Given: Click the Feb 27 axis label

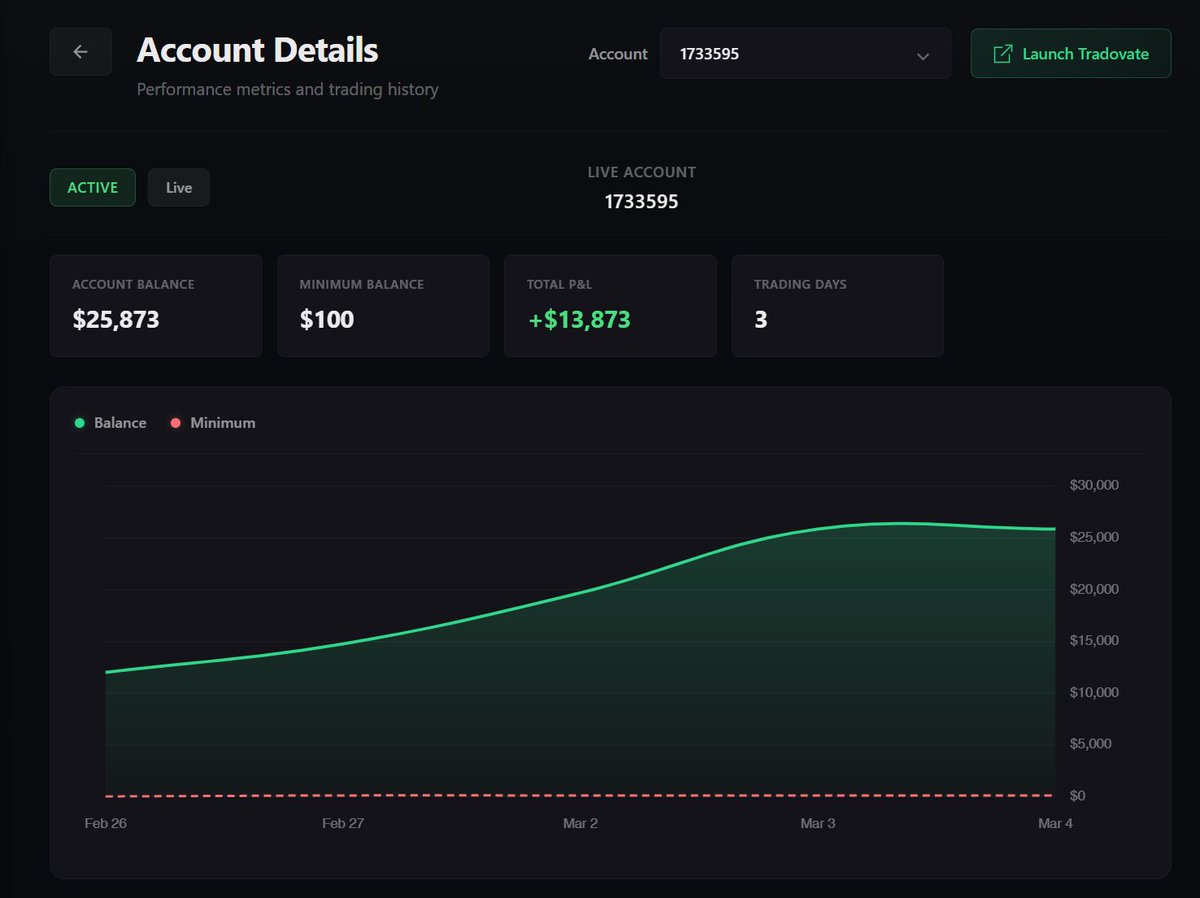Looking at the screenshot, I should click(343, 823).
